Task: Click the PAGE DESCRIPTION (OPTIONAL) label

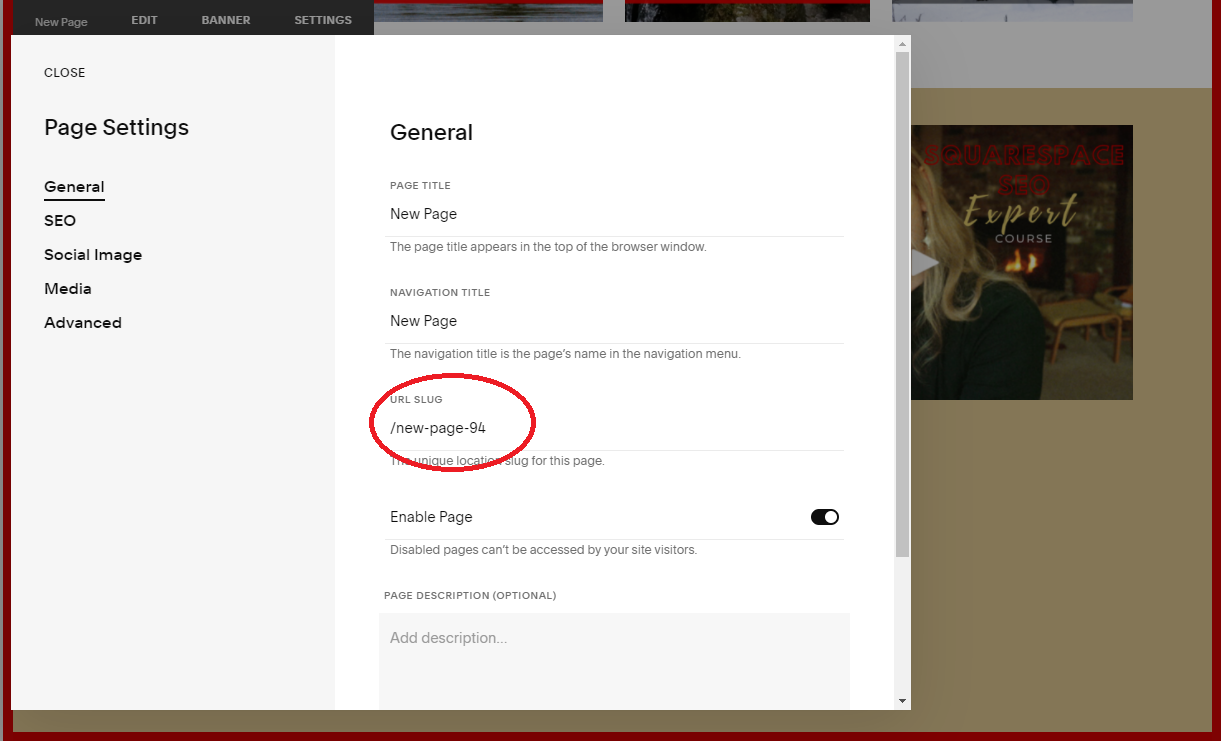Action: click(470, 596)
